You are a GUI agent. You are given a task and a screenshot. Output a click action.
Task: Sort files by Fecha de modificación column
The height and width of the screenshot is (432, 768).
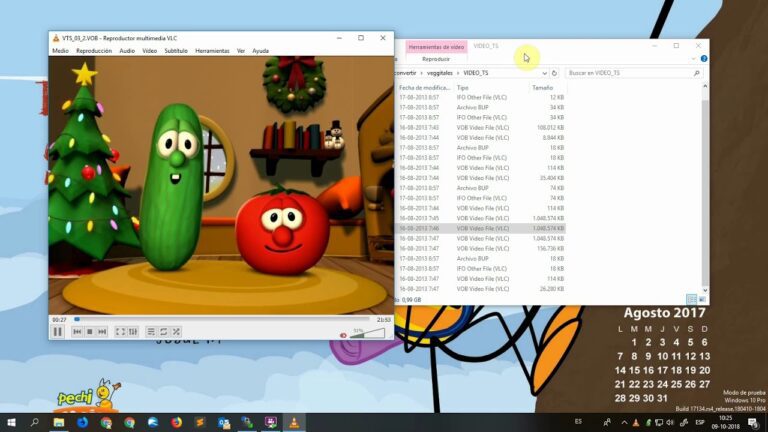pos(424,88)
